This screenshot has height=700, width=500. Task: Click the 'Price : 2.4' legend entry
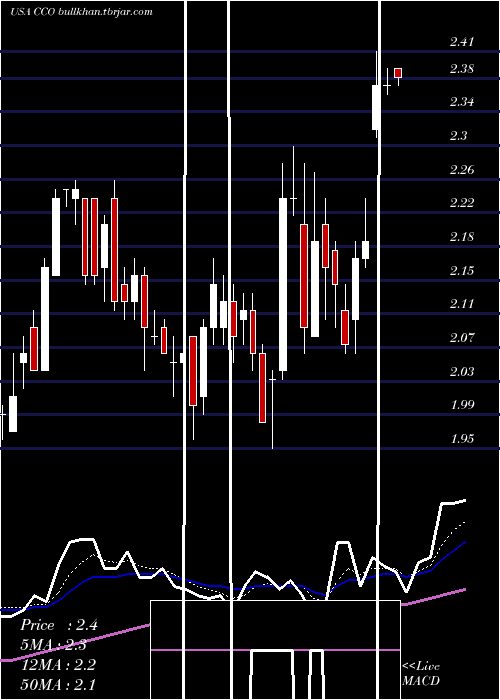click(x=59, y=625)
